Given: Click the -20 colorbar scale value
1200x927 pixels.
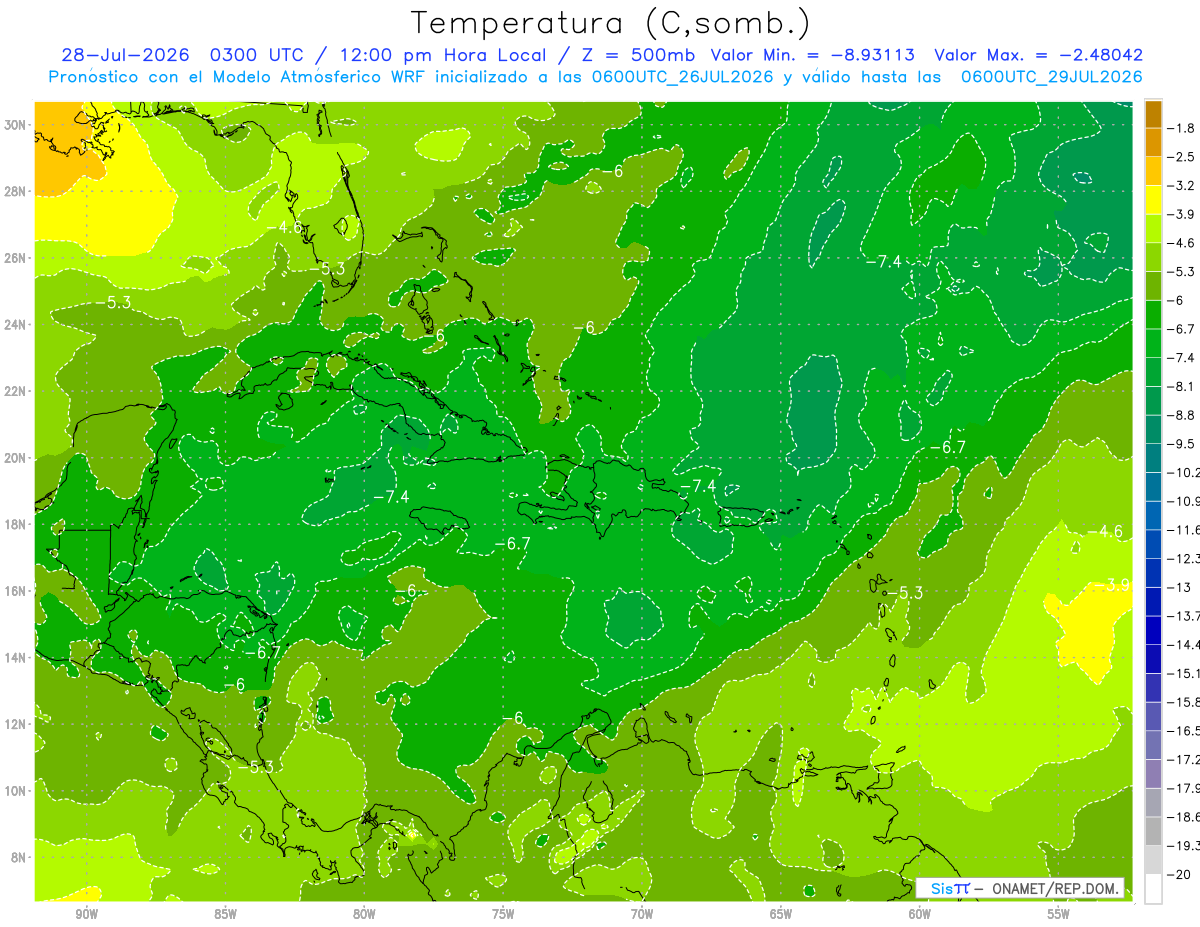Looking at the screenshot, I should 1179,874.
